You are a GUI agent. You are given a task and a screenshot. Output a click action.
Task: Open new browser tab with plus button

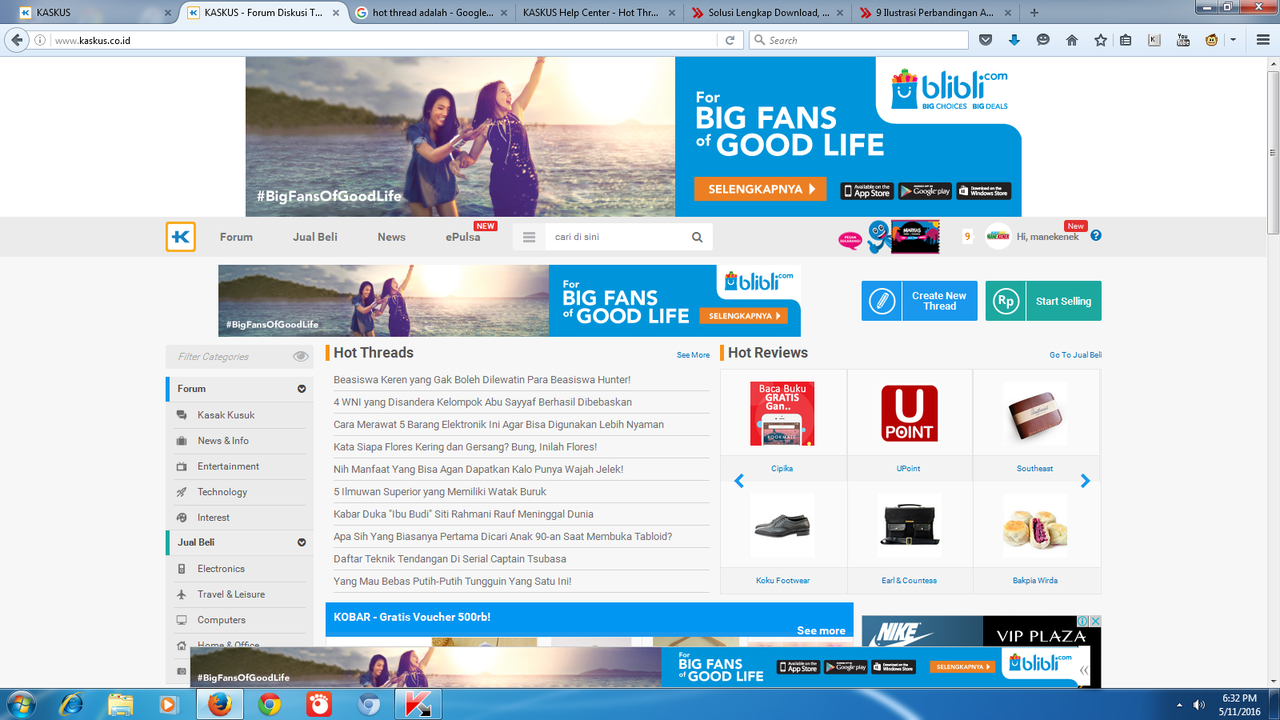(x=1034, y=13)
